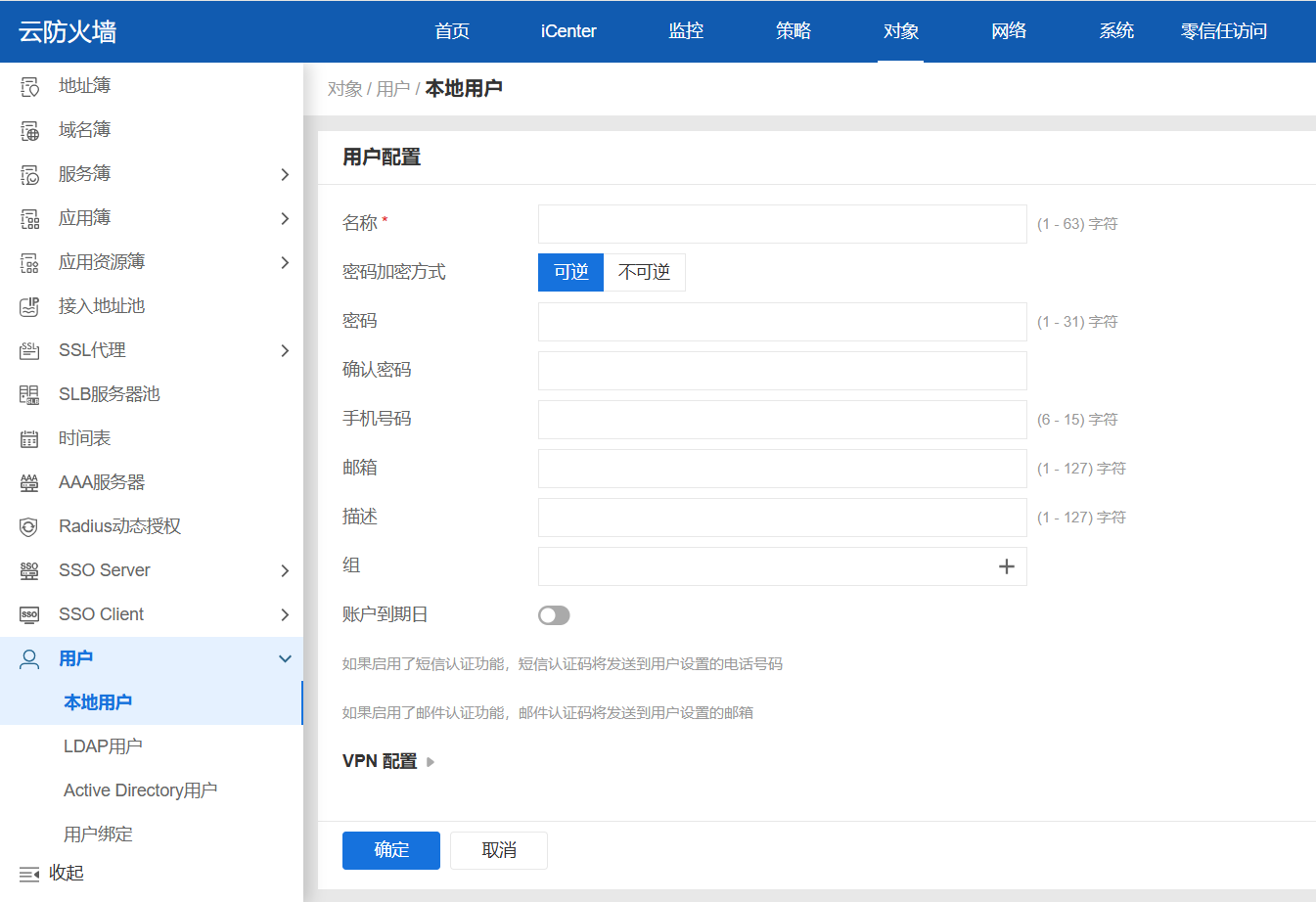Expand the 应用簿 submenu arrow
Screen dimensions: 1316x902
[285, 218]
